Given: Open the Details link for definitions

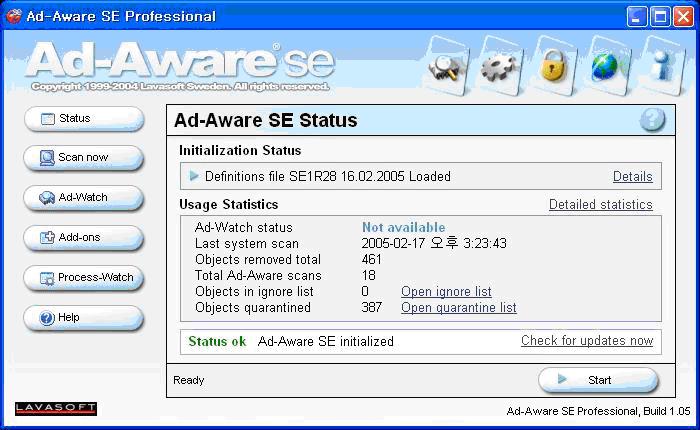Looking at the screenshot, I should tap(632, 177).
